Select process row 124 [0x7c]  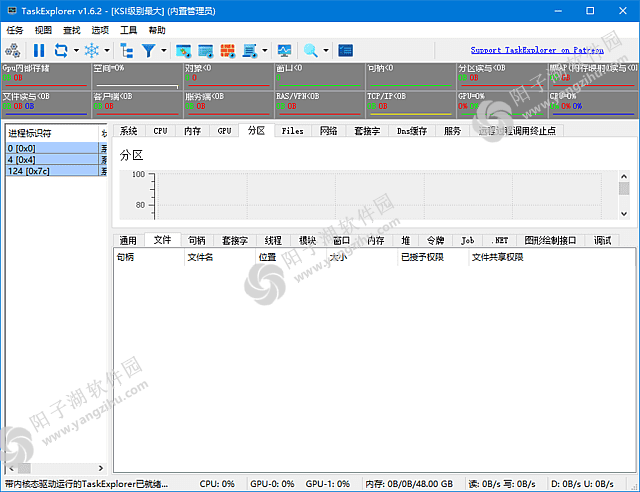56,171
